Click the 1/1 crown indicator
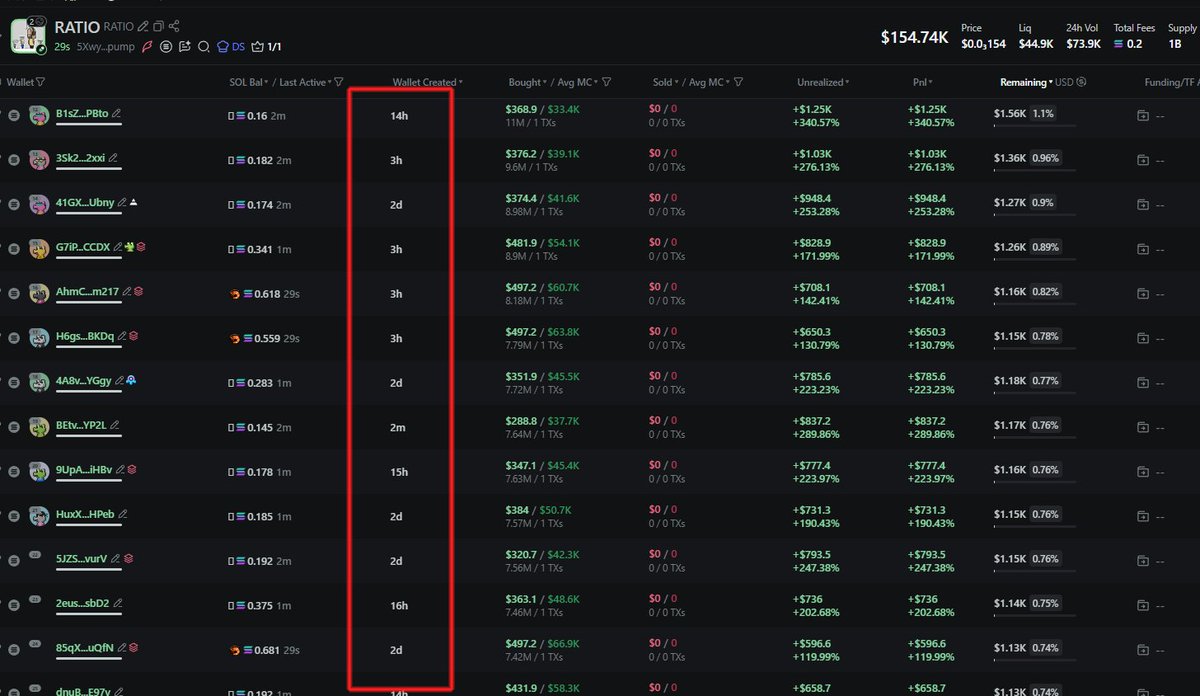The height and width of the screenshot is (696, 1200). pos(267,46)
